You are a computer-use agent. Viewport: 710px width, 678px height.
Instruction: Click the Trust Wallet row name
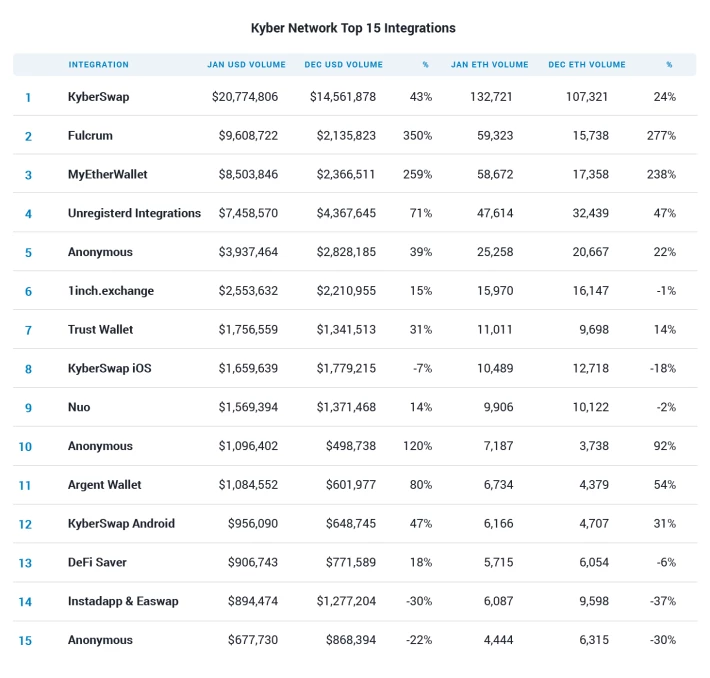(x=101, y=329)
